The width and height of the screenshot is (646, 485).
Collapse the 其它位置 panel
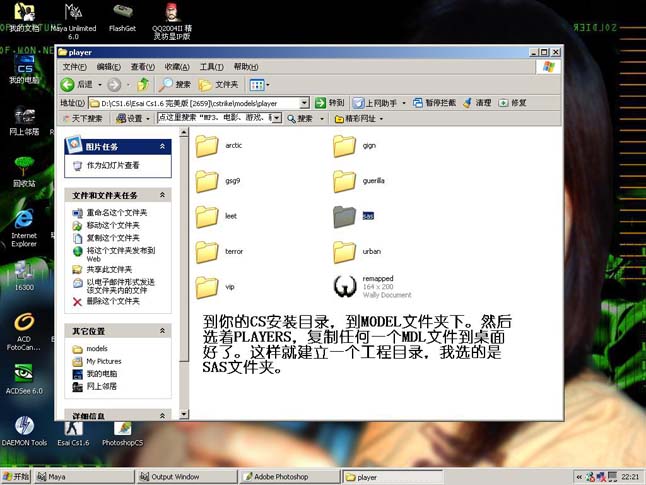(162, 331)
